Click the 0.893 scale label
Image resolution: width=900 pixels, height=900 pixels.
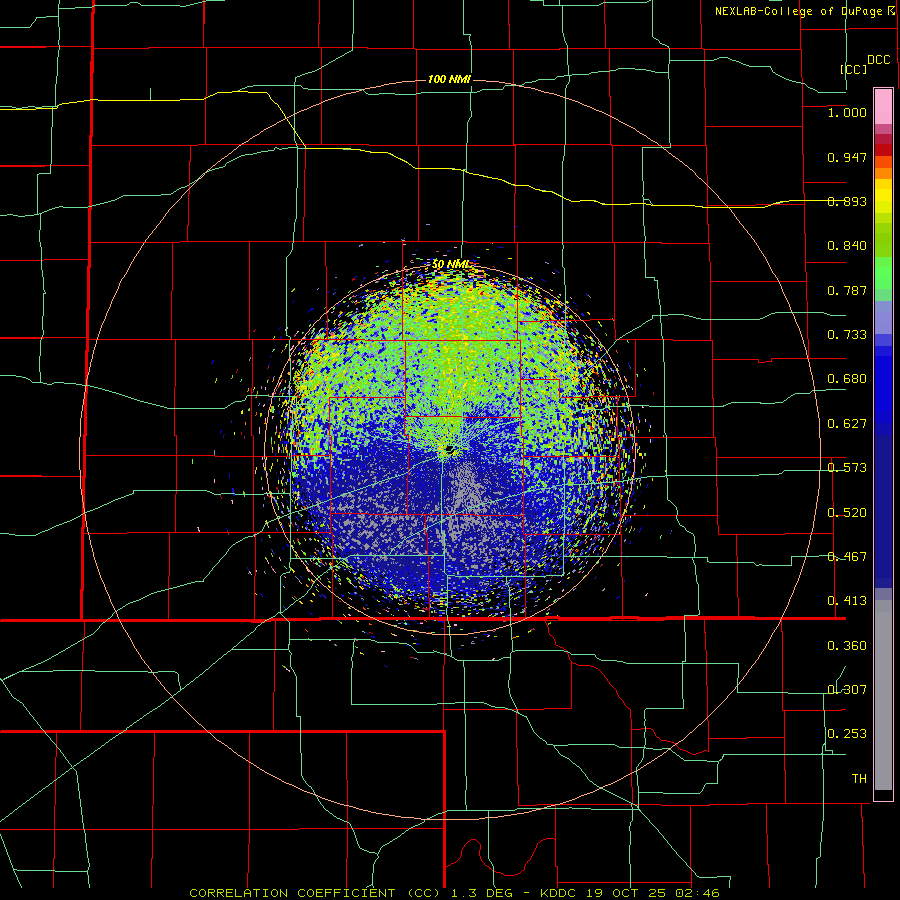click(x=847, y=201)
